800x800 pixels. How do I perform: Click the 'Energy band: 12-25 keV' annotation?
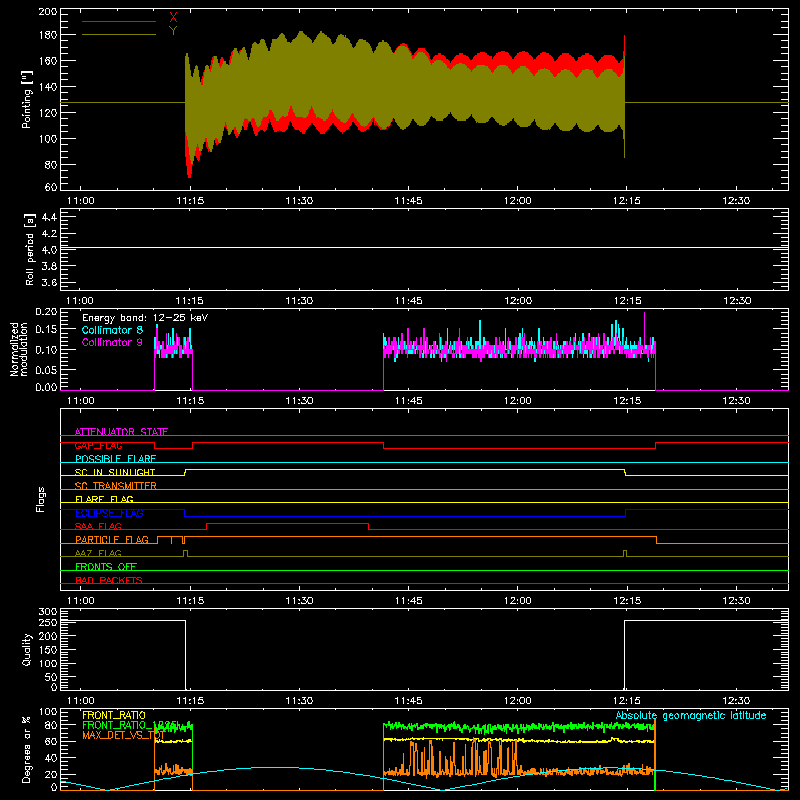(145, 318)
